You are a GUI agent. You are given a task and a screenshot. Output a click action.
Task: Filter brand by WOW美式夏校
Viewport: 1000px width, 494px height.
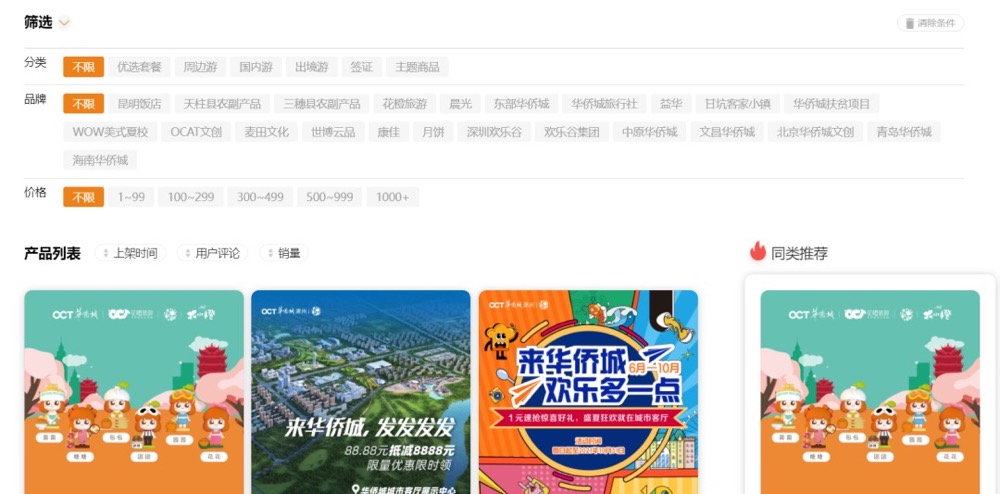(x=110, y=132)
